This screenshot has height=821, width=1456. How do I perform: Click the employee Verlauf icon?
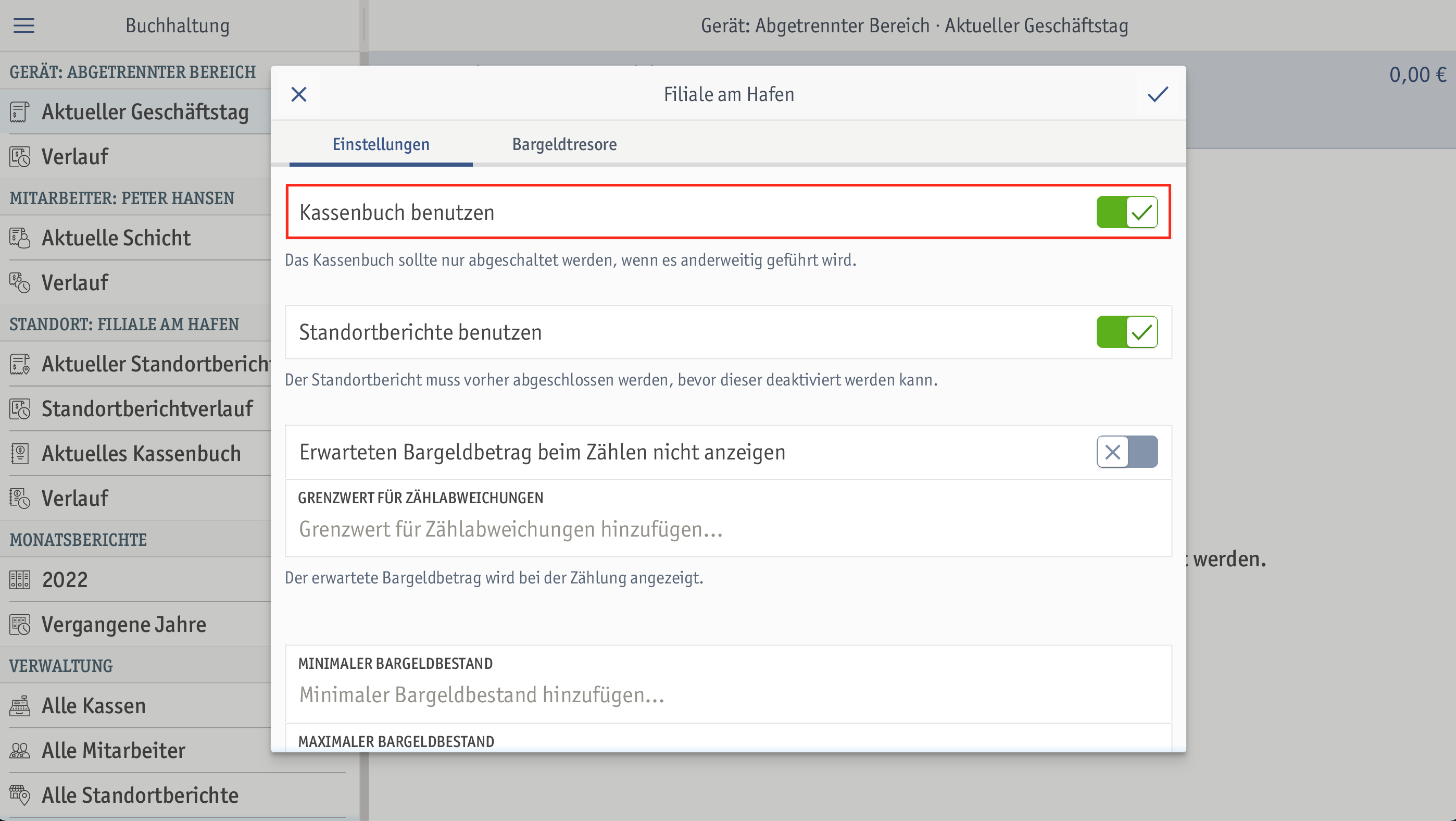point(19,283)
